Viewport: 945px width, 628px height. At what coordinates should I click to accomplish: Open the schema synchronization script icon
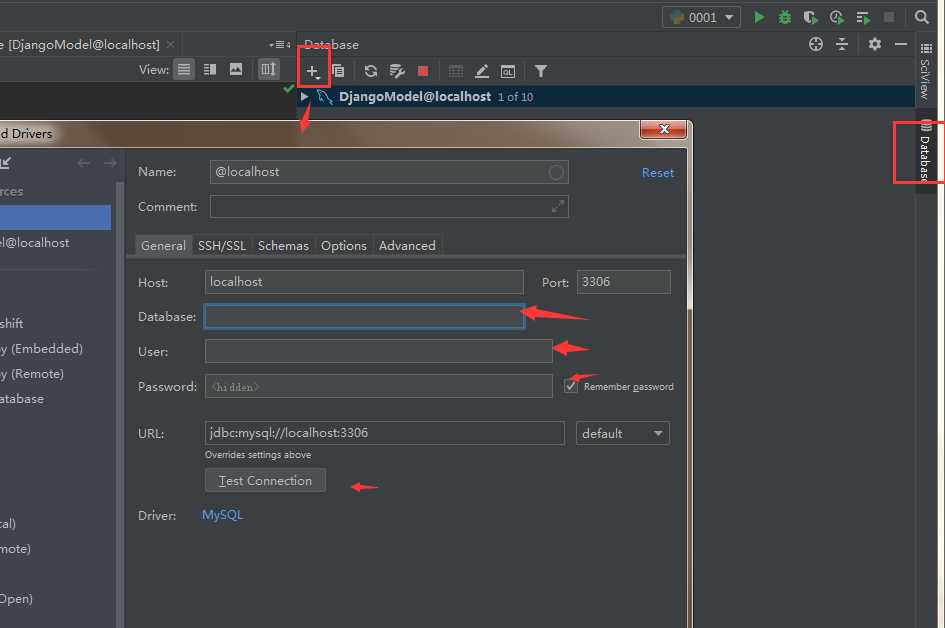point(397,71)
